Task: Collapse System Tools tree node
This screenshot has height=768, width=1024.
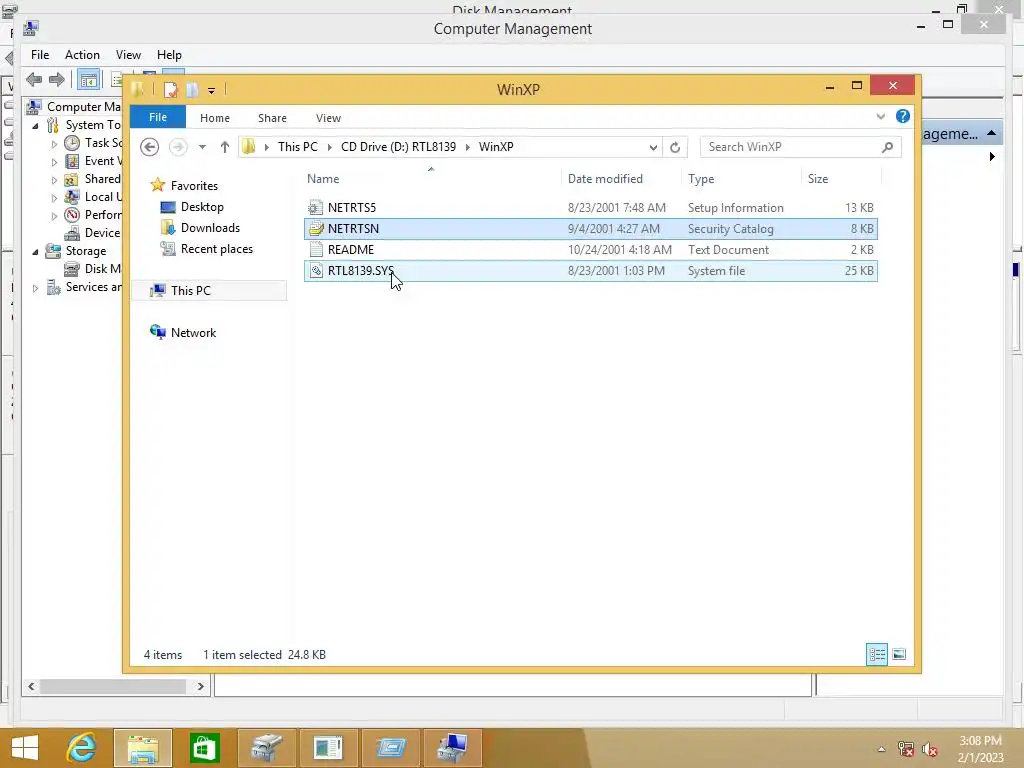Action: (35, 125)
